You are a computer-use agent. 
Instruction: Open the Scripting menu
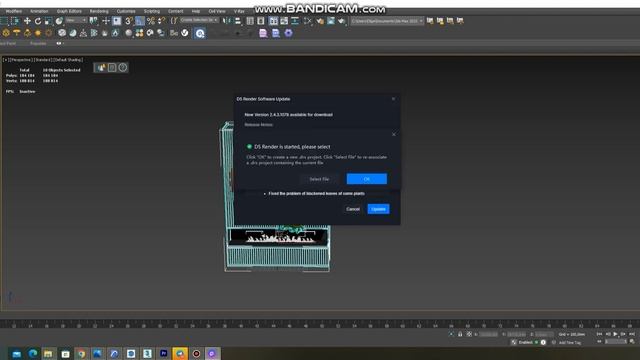click(152, 11)
